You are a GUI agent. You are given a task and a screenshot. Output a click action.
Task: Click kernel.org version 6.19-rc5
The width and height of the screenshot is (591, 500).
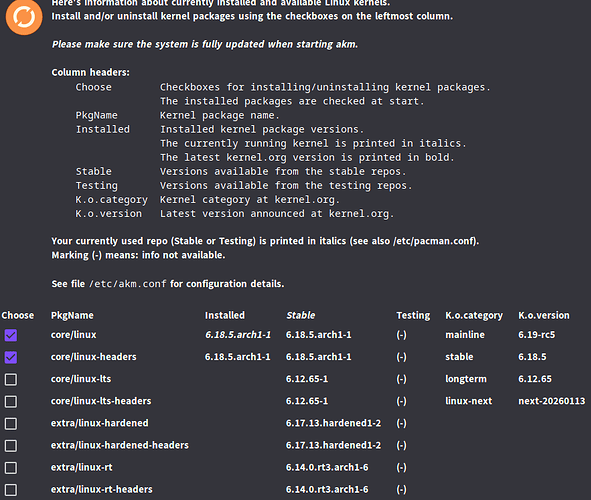pyautogui.click(x=537, y=335)
